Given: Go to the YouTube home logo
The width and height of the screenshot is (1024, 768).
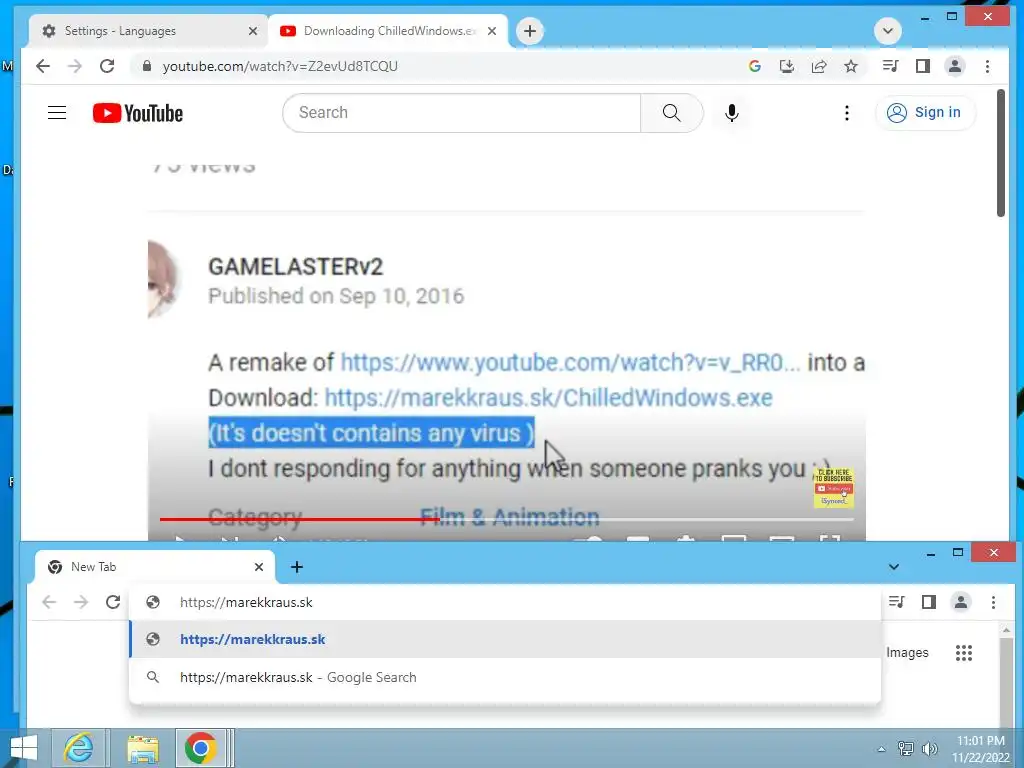Looking at the screenshot, I should 138,113.
